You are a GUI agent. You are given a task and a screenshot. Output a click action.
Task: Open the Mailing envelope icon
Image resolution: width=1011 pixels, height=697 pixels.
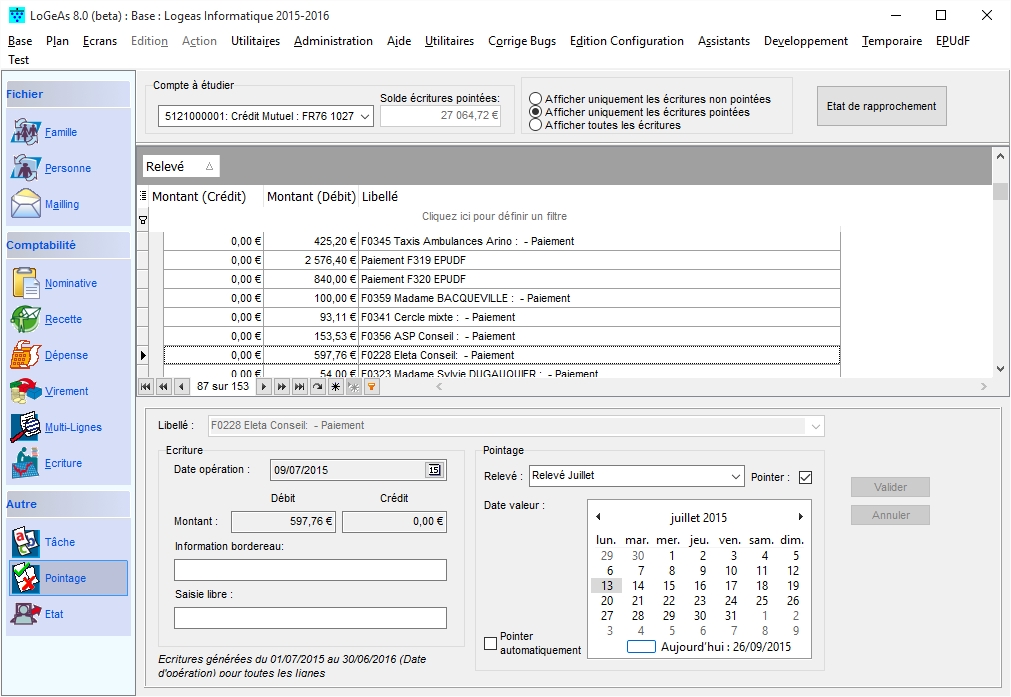click(26, 204)
